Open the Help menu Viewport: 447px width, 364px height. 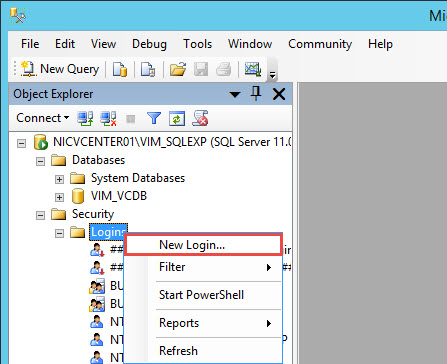[380, 44]
